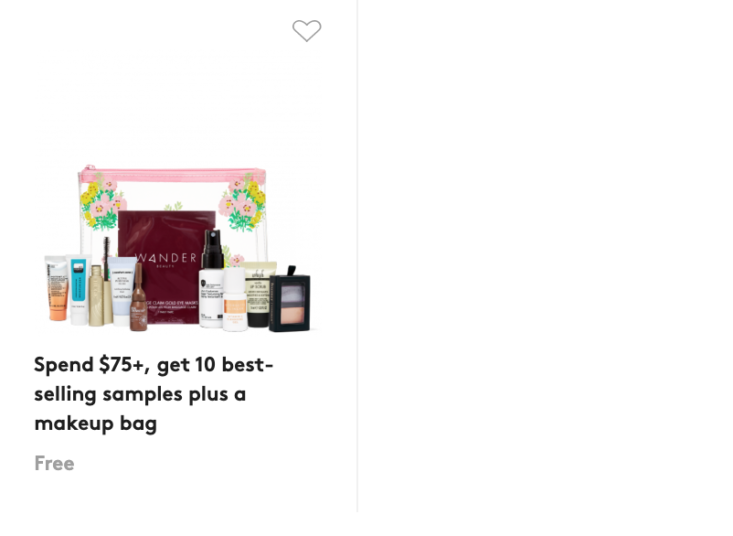Click the floral pattern on bag's left corner
733x536 pixels.
pos(103,201)
